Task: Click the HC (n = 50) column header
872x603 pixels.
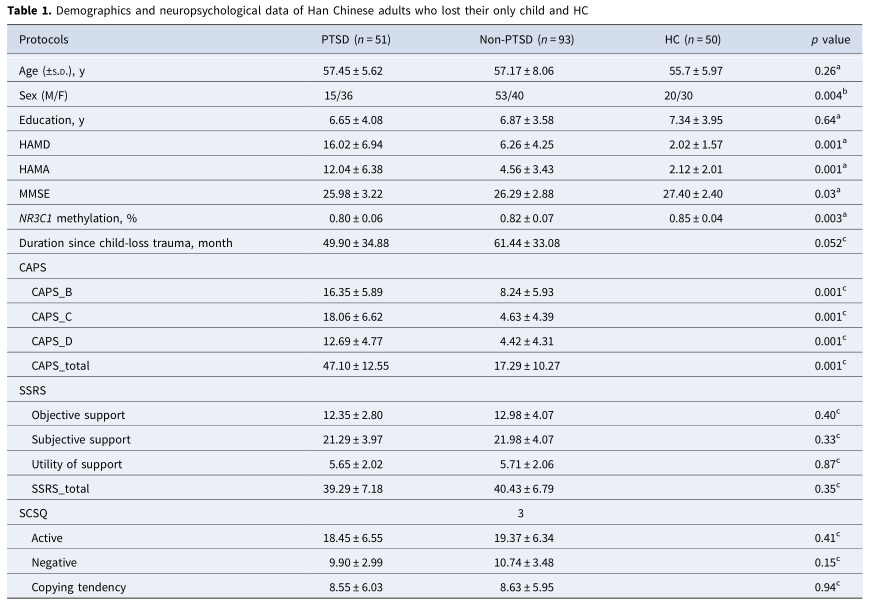Action: (x=693, y=40)
